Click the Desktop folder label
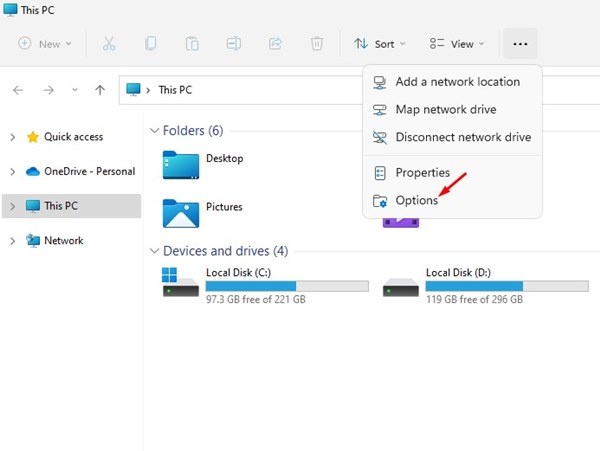This screenshot has width=600, height=451. pyautogui.click(x=225, y=158)
